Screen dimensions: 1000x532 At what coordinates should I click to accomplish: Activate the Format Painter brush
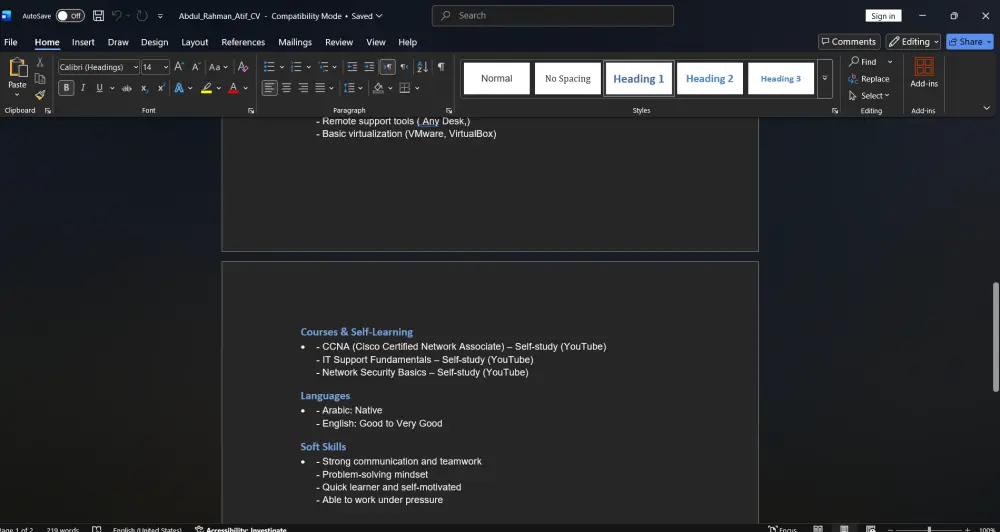(x=40, y=95)
